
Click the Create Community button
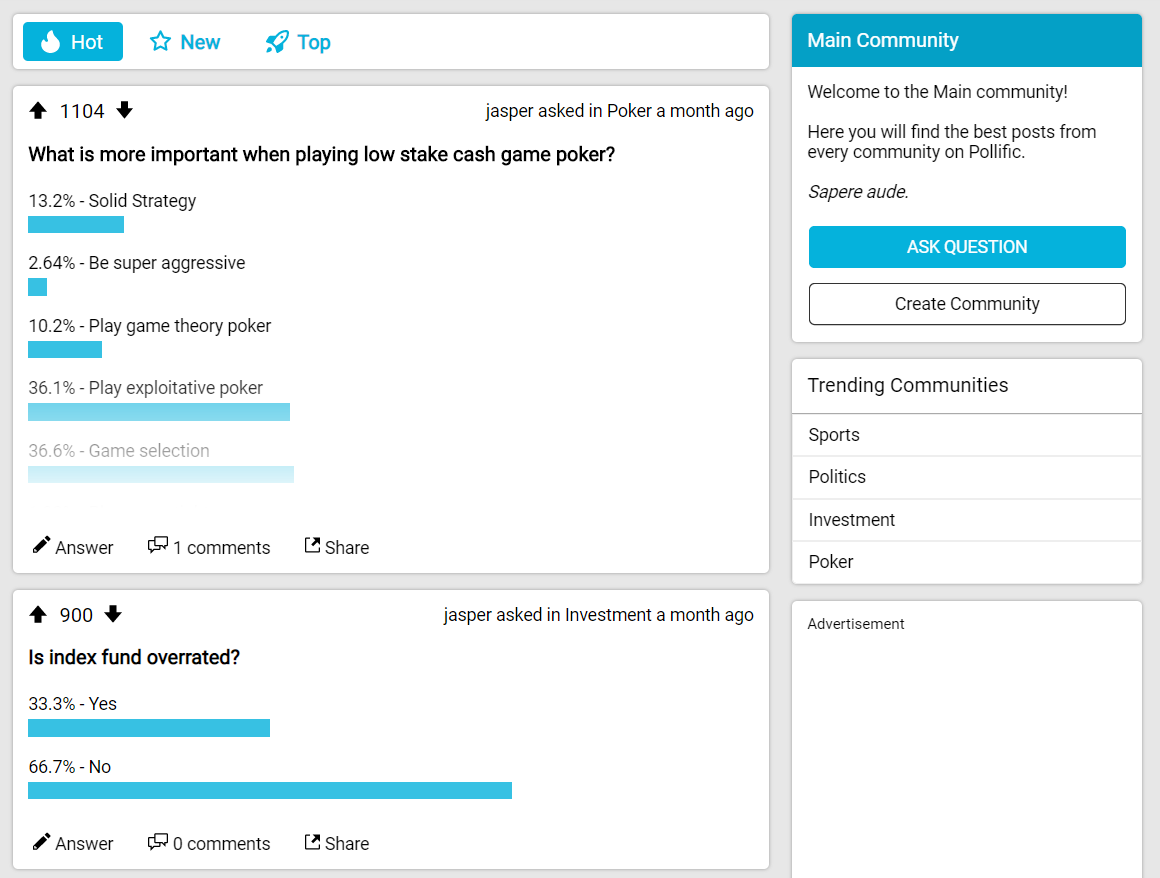pyautogui.click(x=966, y=304)
